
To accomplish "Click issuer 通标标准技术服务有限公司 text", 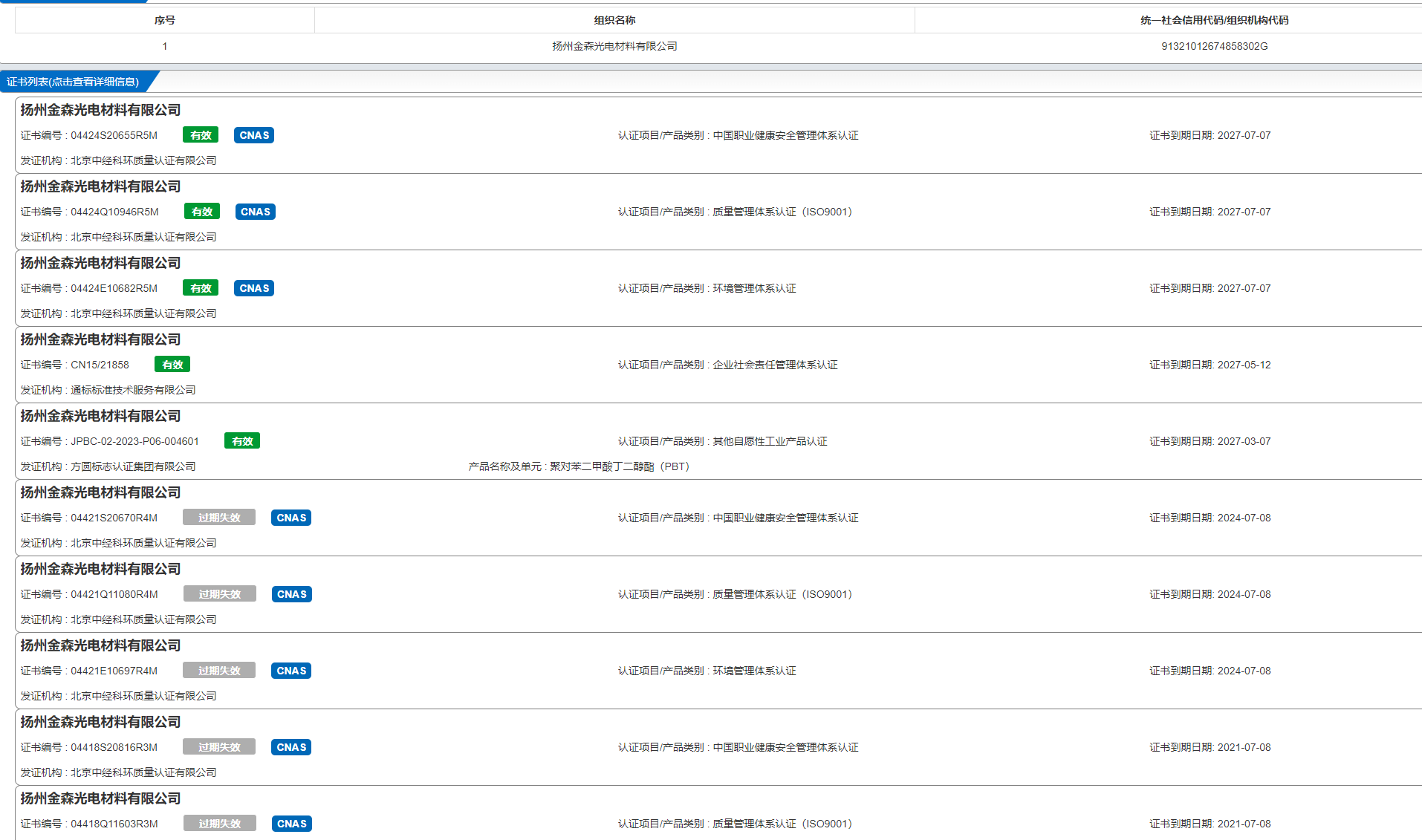I will (133, 390).
